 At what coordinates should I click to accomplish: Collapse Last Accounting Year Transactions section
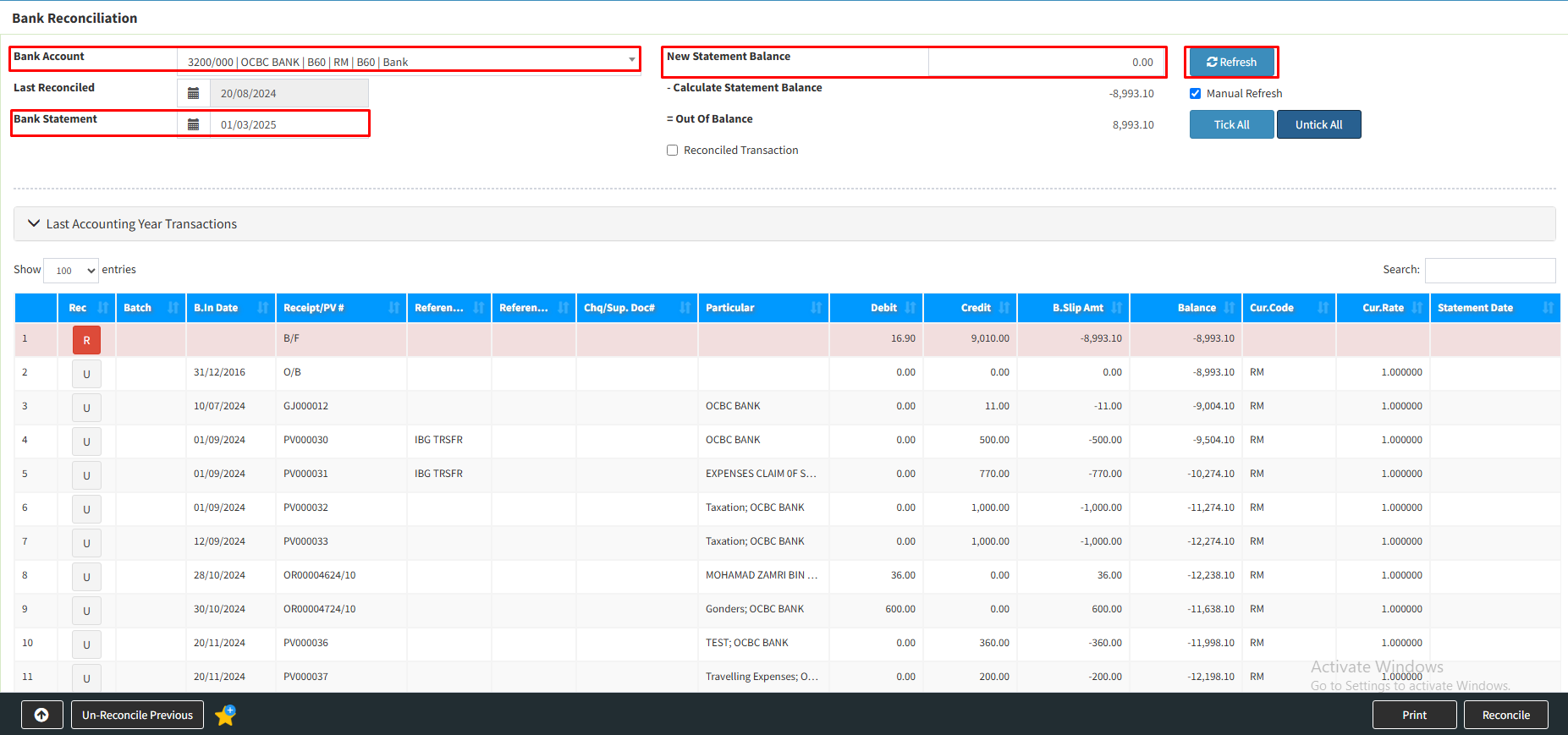(35, 223)
